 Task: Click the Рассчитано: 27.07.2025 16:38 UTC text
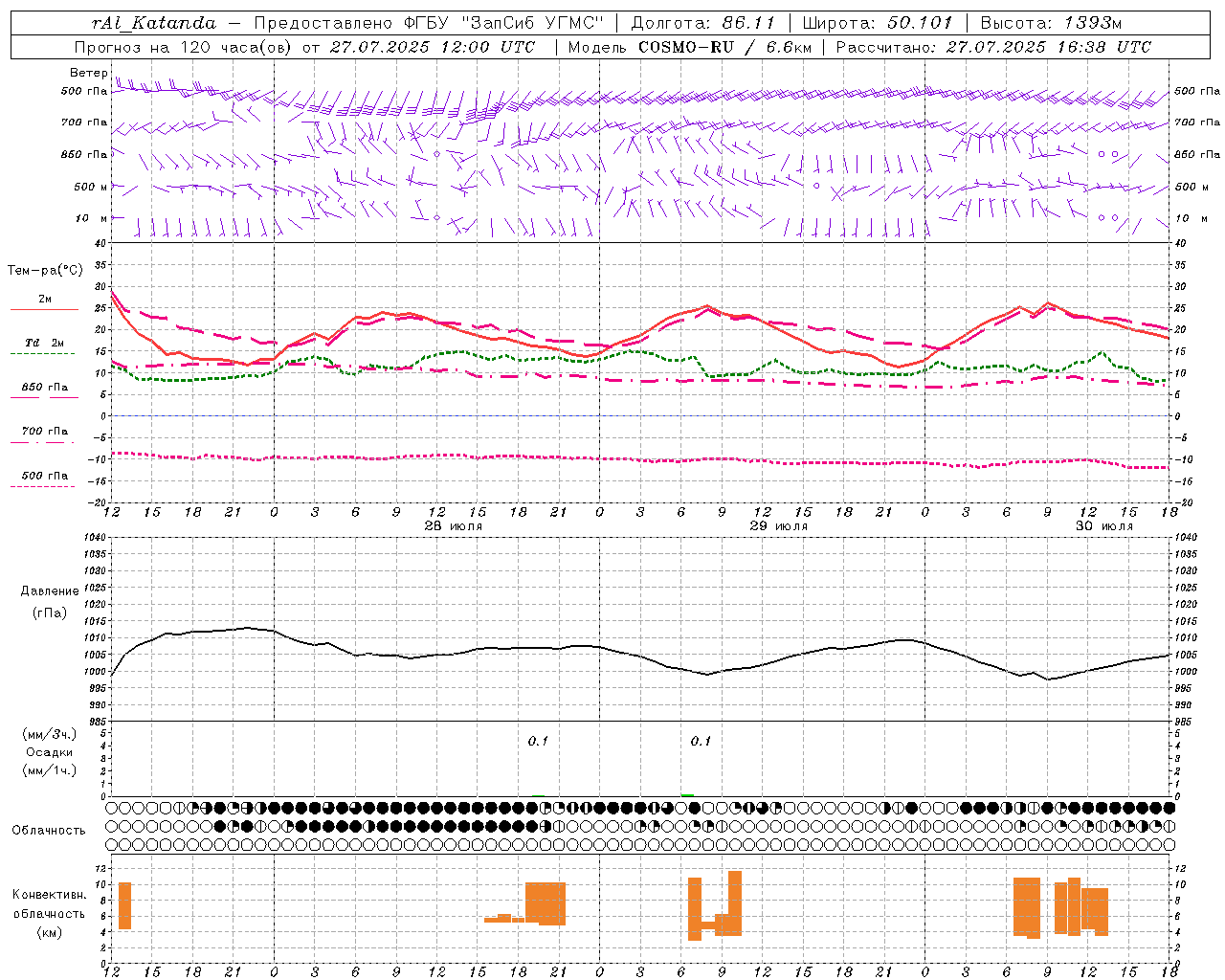pos(993,47)
